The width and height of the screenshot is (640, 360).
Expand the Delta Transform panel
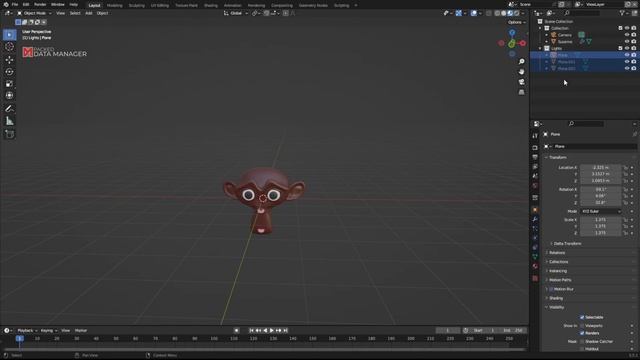point(567,244)
